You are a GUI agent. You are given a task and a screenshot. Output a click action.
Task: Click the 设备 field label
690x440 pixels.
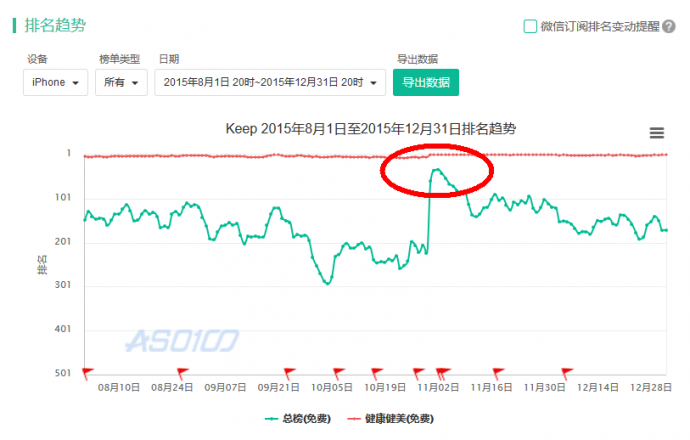[x=37, y=59]
